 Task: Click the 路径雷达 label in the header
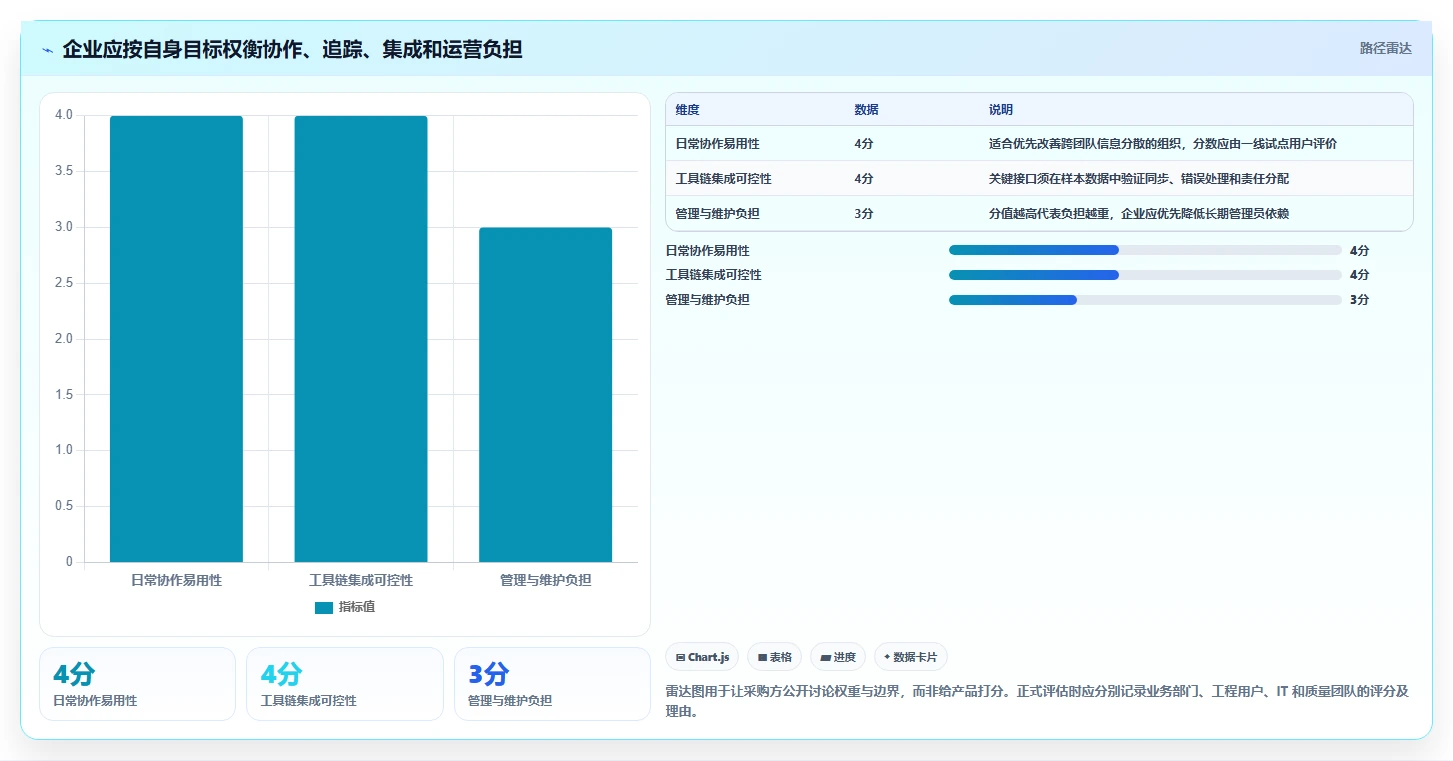[x=1385, y=48]
